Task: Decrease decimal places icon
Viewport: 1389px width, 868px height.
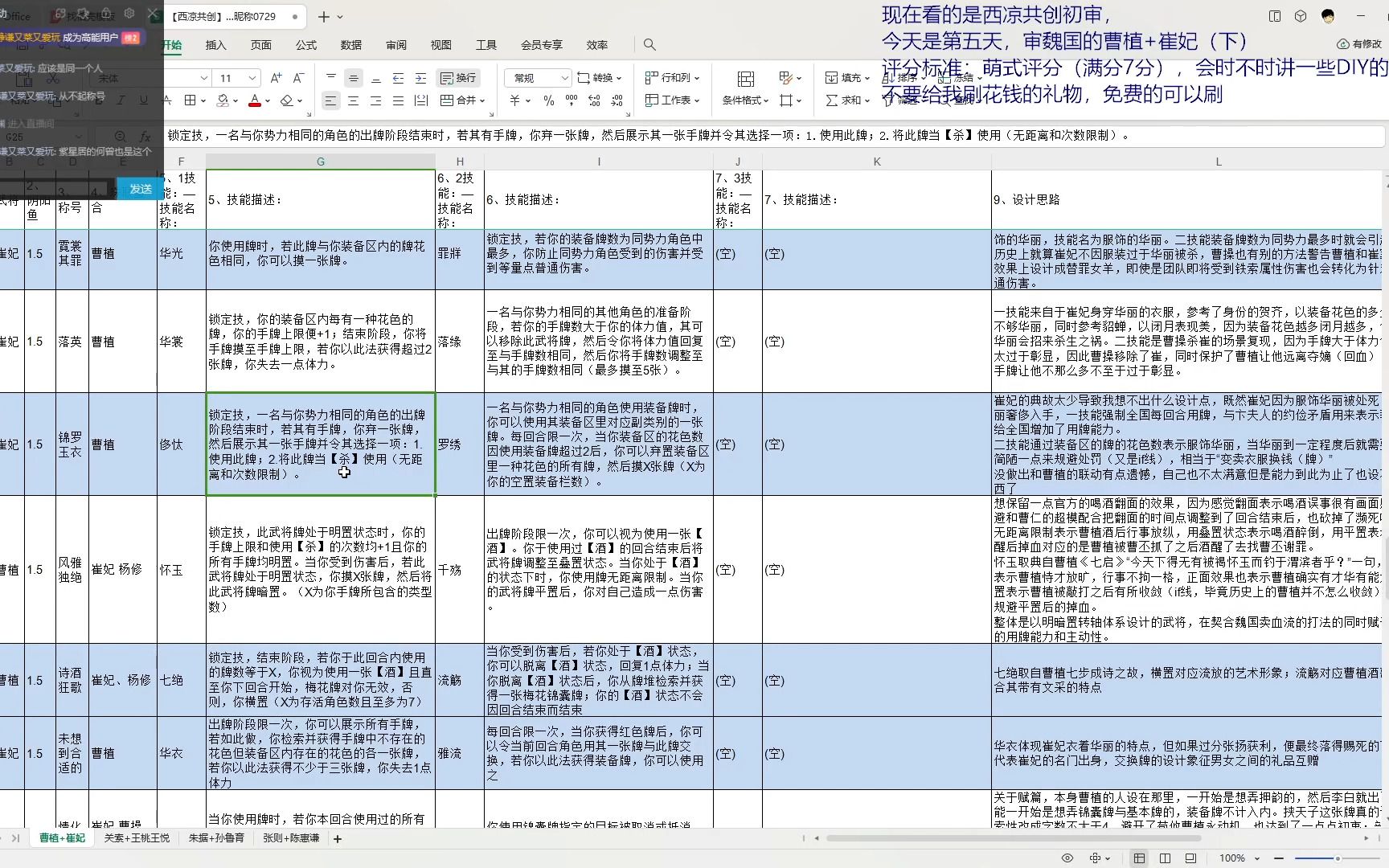Action: [617, 100]
